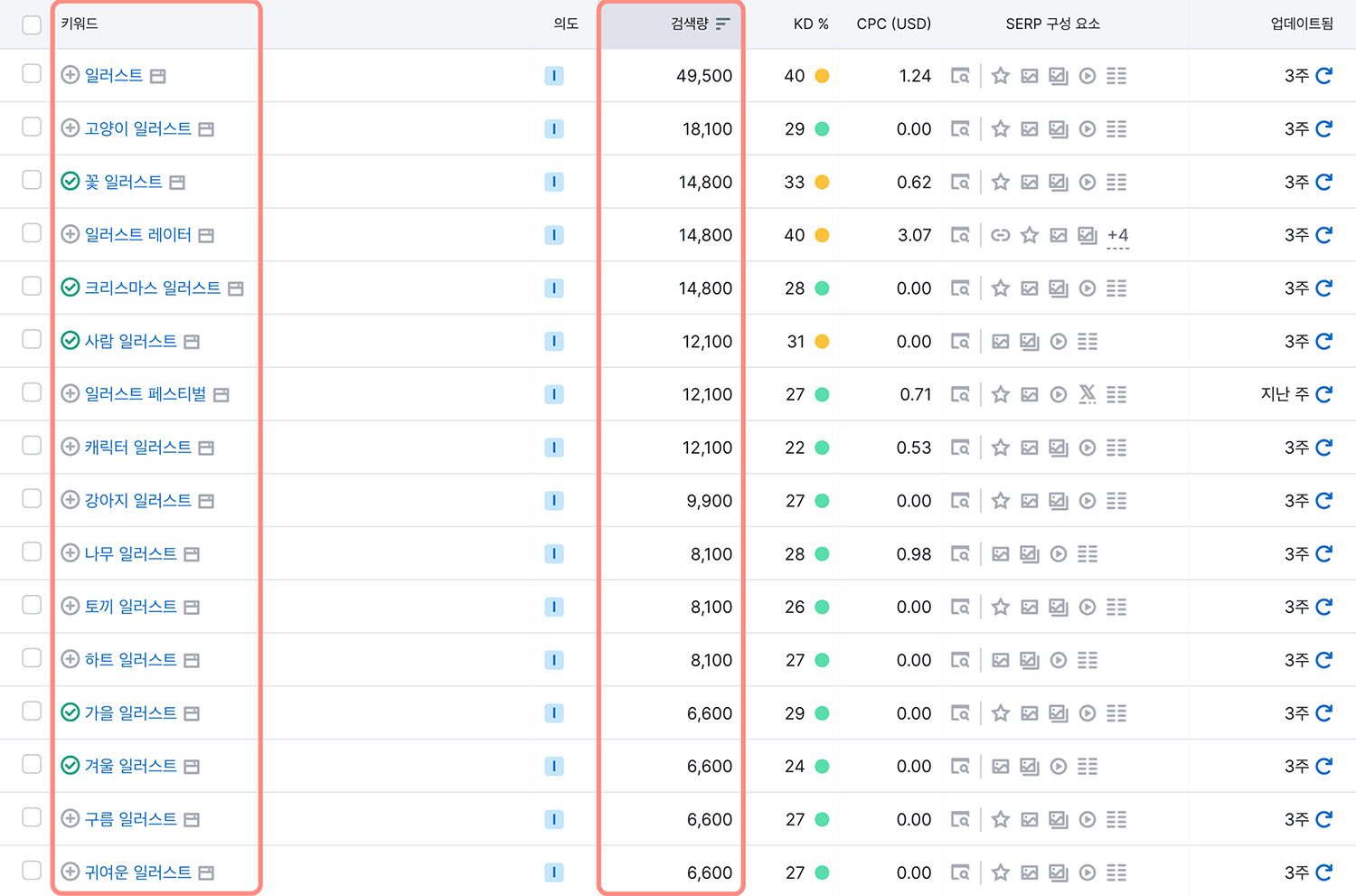Screen dimensions: 1356x896
Task: Click the 의도 column header
Action: (x=566, y=24)
